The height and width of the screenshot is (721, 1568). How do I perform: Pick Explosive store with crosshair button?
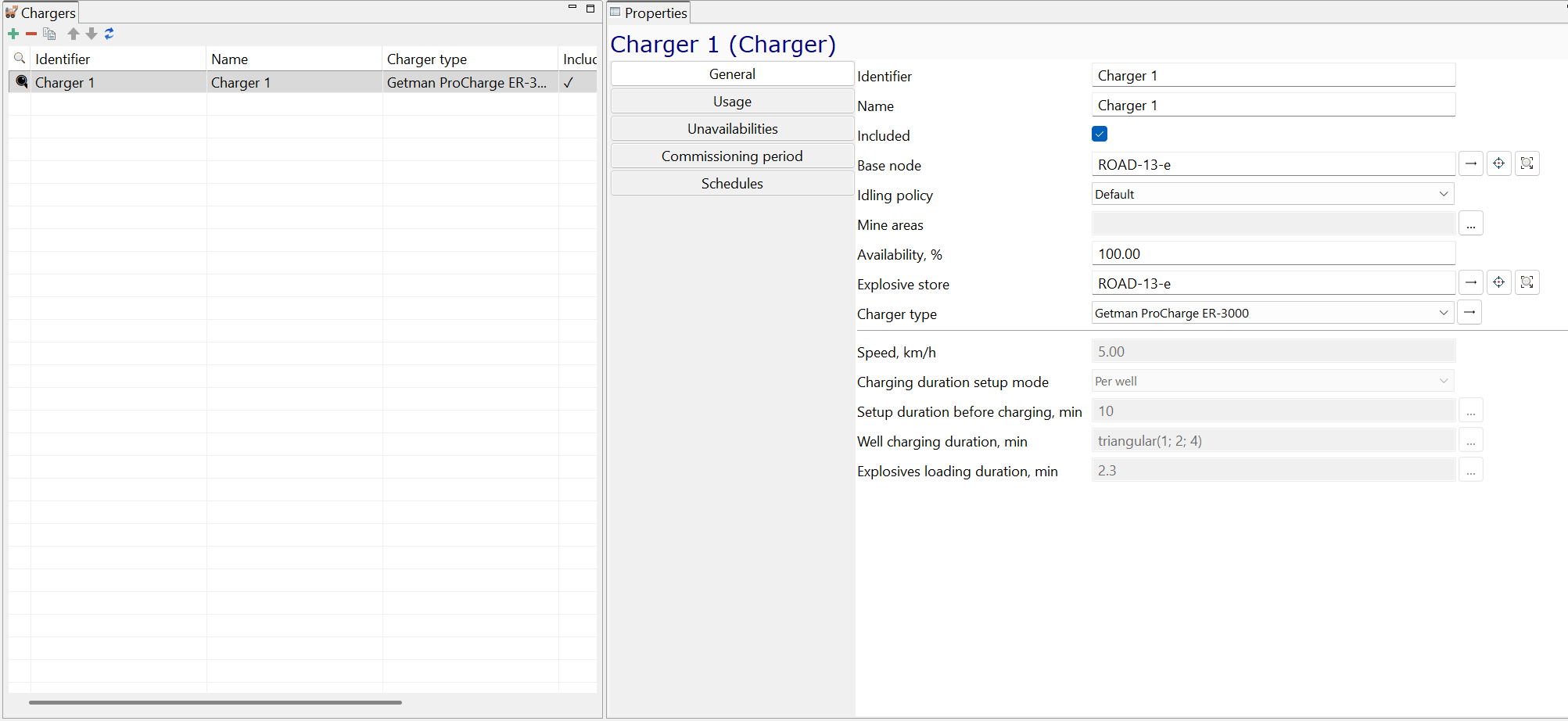pyautogui.click(x=1499, y=282)
